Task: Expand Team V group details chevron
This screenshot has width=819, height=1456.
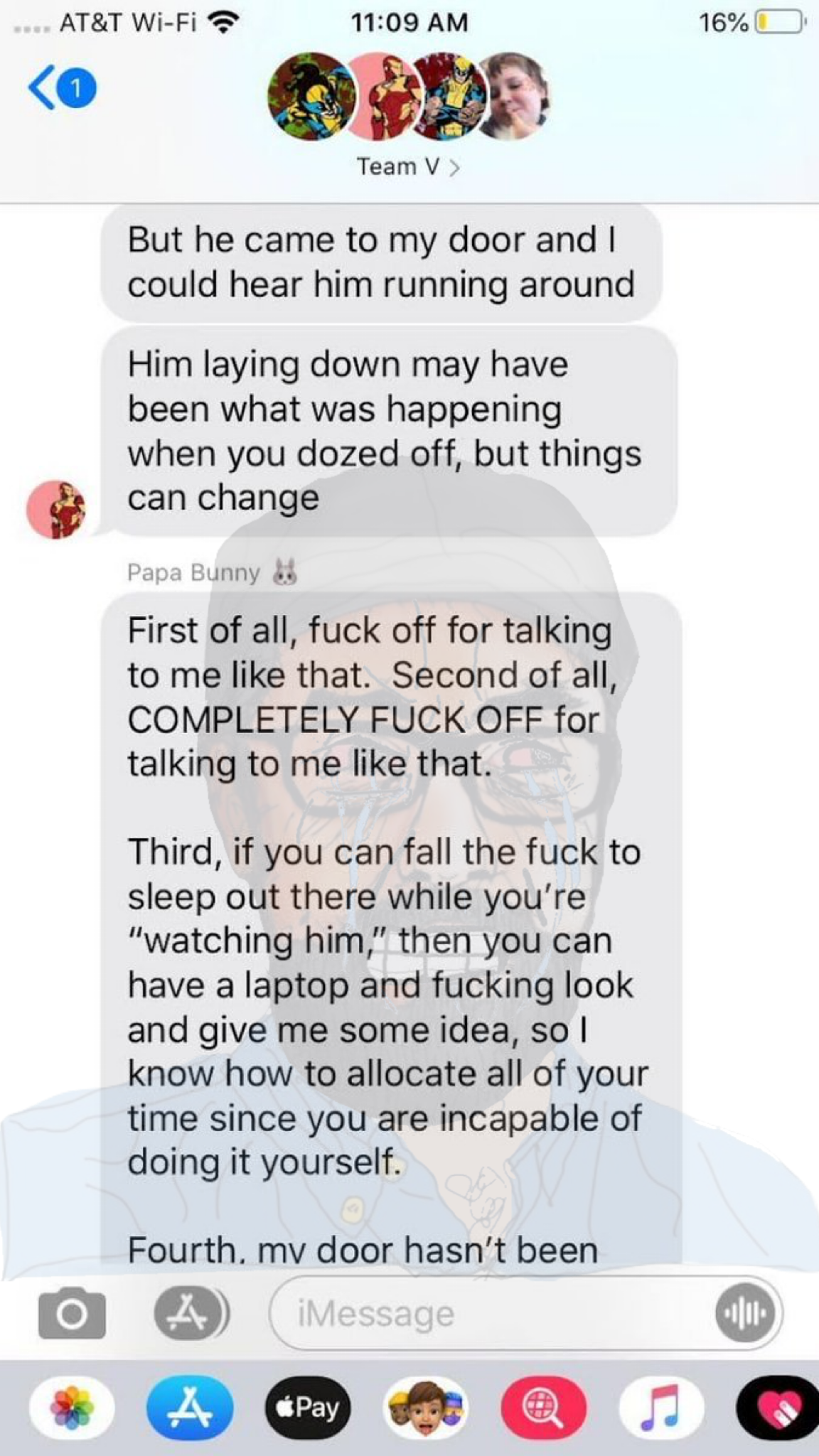Action: tap(455, 168)
